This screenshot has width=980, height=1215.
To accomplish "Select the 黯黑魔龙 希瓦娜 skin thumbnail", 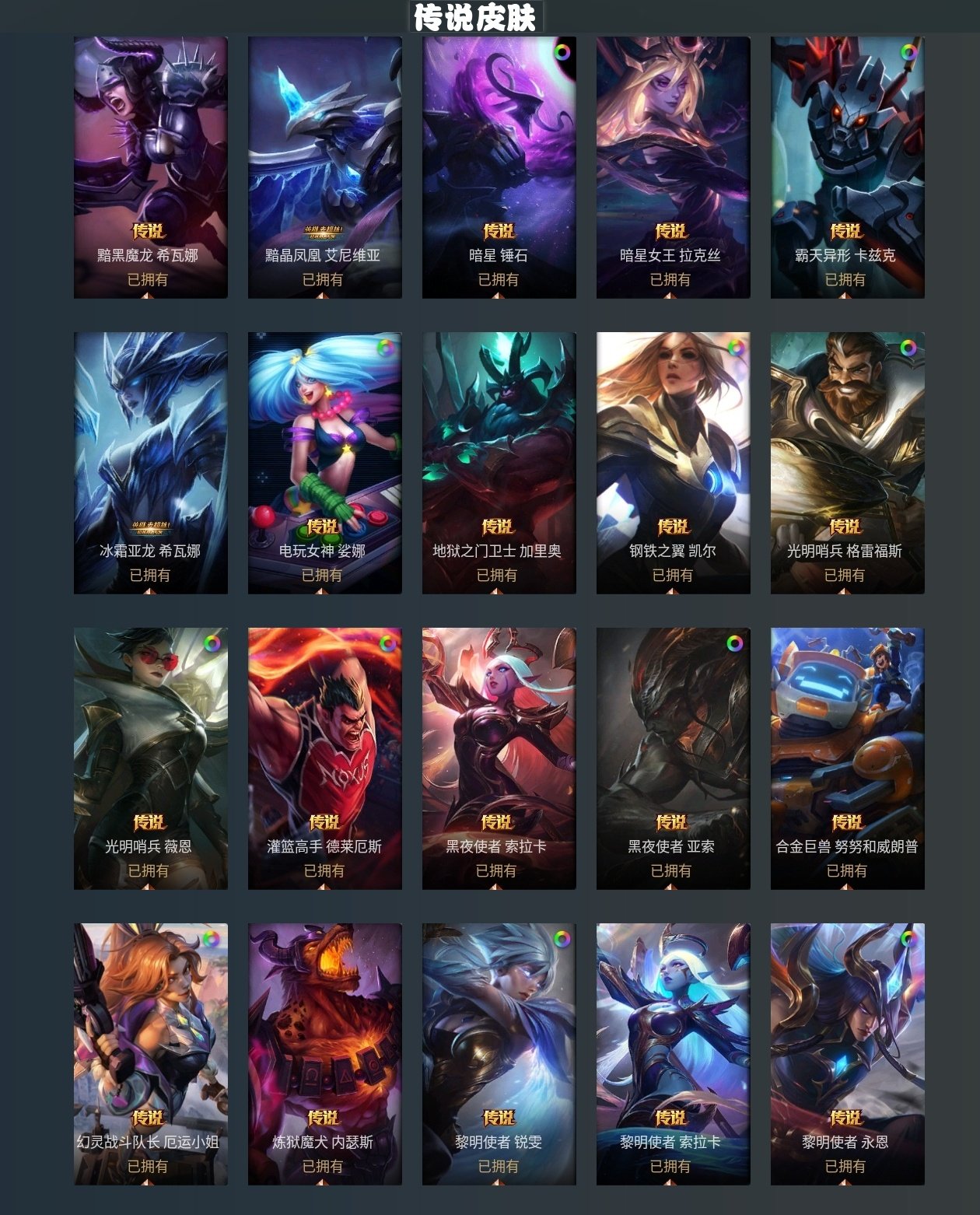I will coord(151,167).
